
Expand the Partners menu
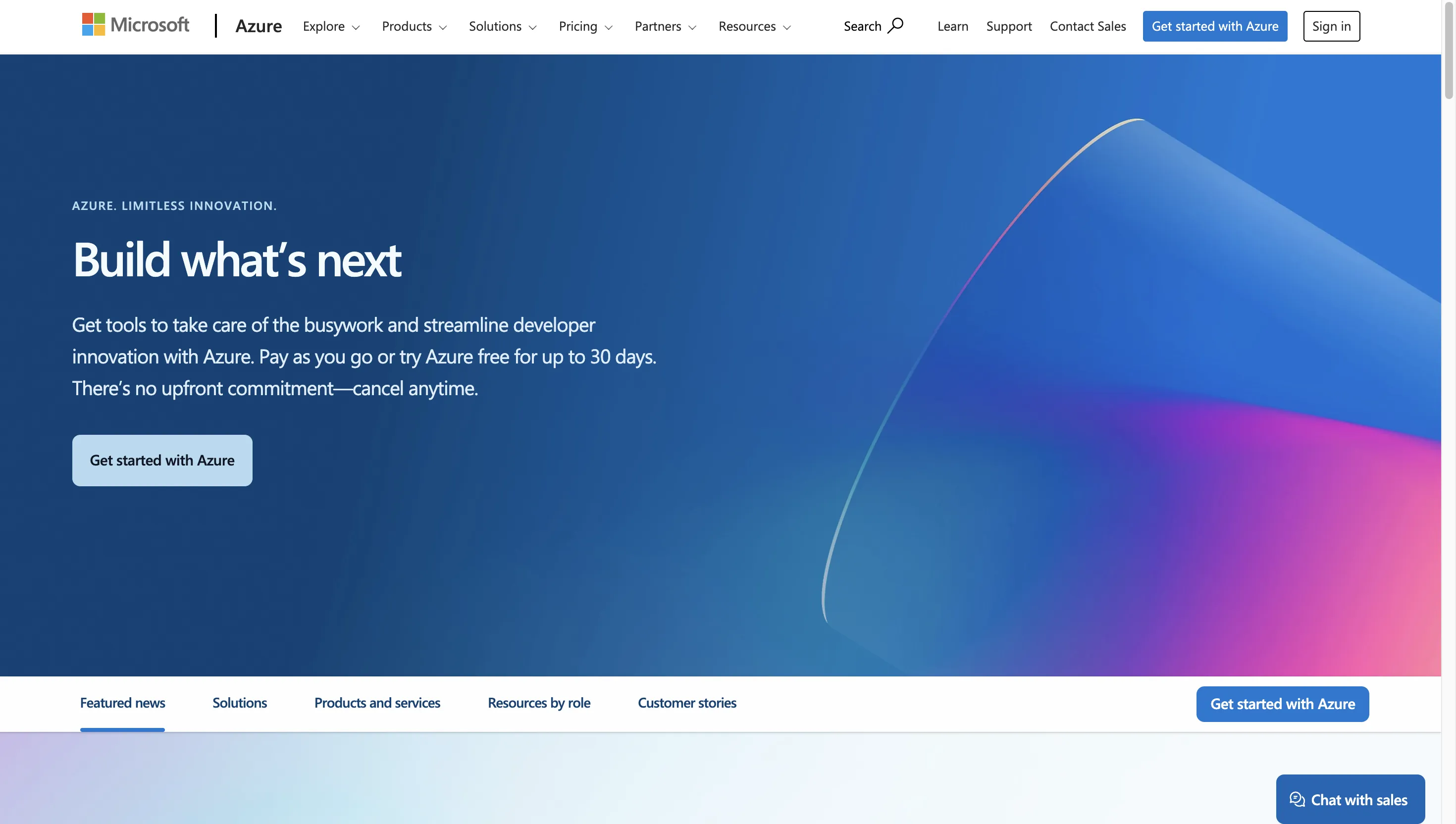666,27
